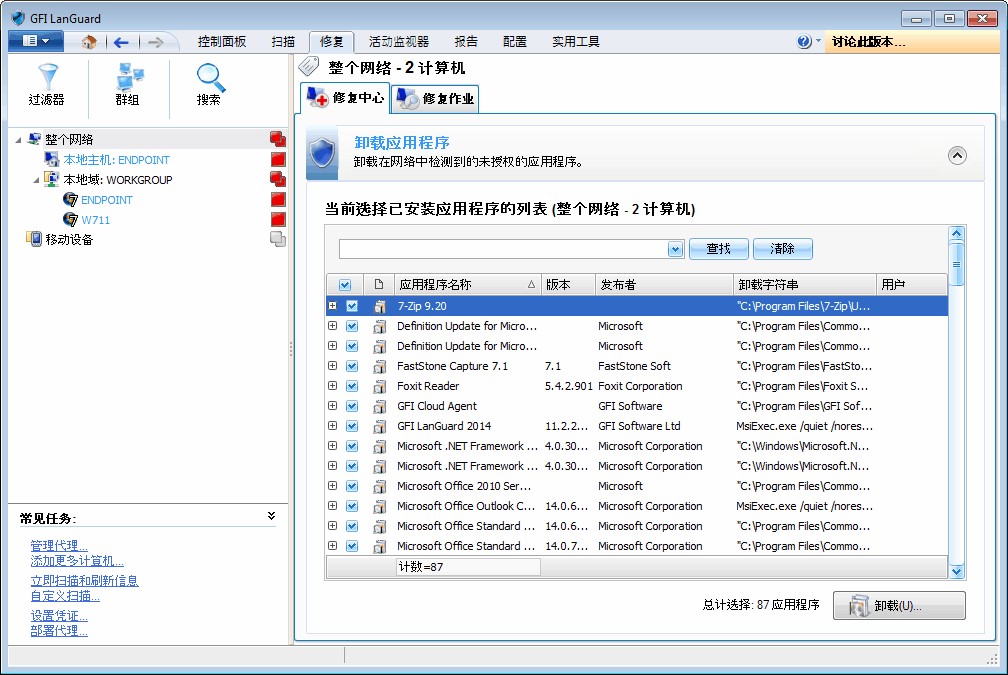Open the 配置 tab

pyautogui.click(x=515, y=42)
